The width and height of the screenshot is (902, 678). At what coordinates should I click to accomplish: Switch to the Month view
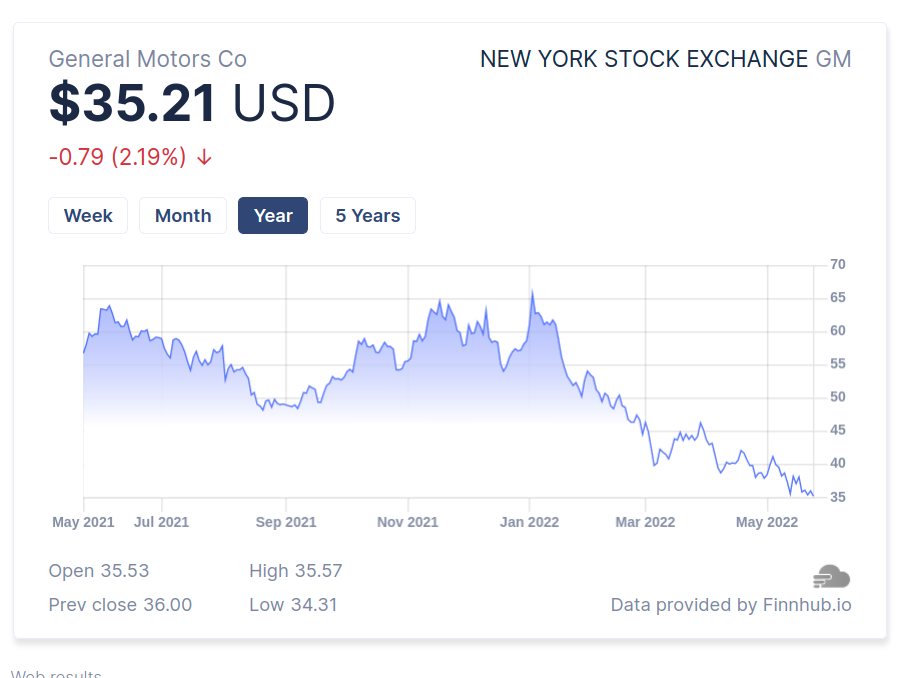(183, 215)
